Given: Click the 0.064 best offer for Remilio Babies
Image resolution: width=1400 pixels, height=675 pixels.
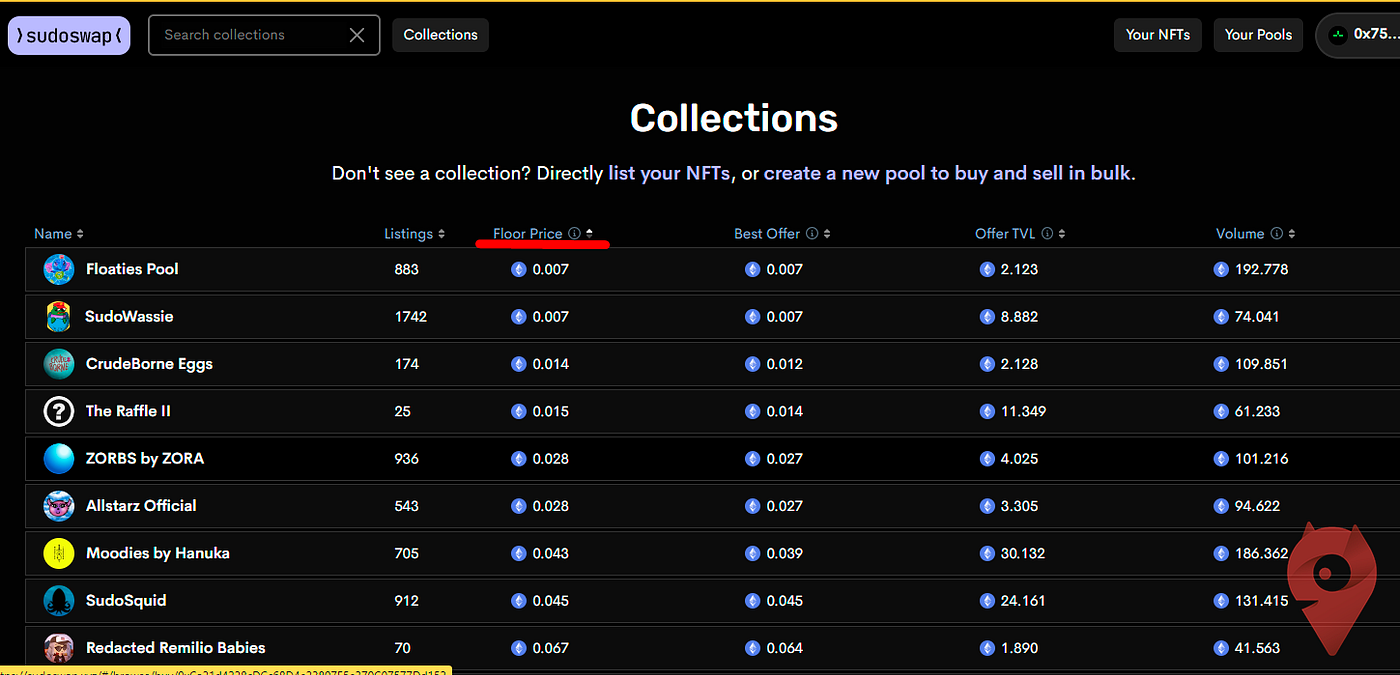Looking at the screenshot, I should click(785, 648).
